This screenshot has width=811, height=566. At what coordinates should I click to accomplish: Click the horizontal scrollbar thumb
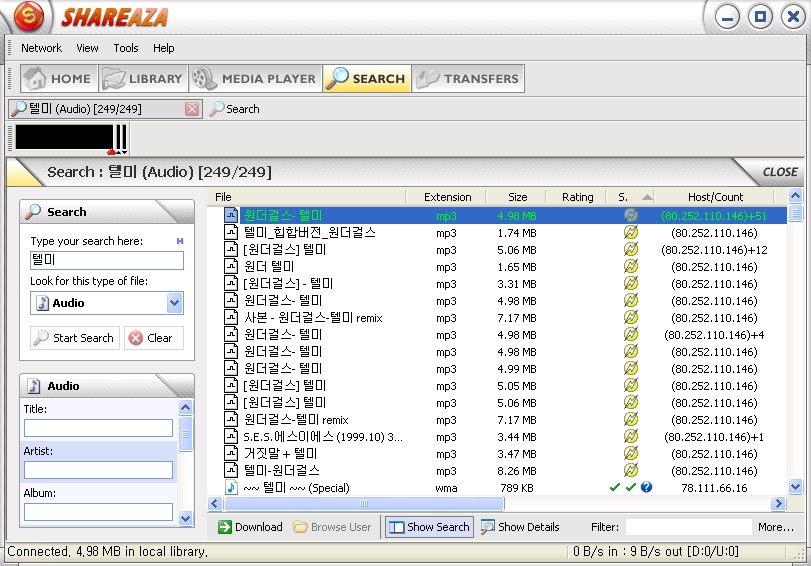[x=364, y=503]
